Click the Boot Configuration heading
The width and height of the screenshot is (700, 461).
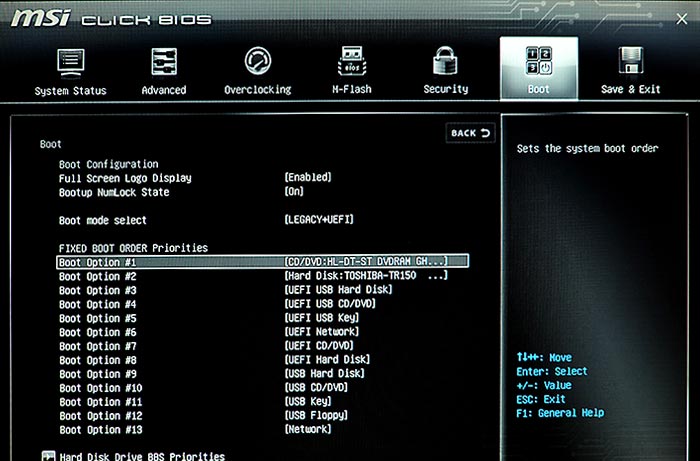(108, 164)
